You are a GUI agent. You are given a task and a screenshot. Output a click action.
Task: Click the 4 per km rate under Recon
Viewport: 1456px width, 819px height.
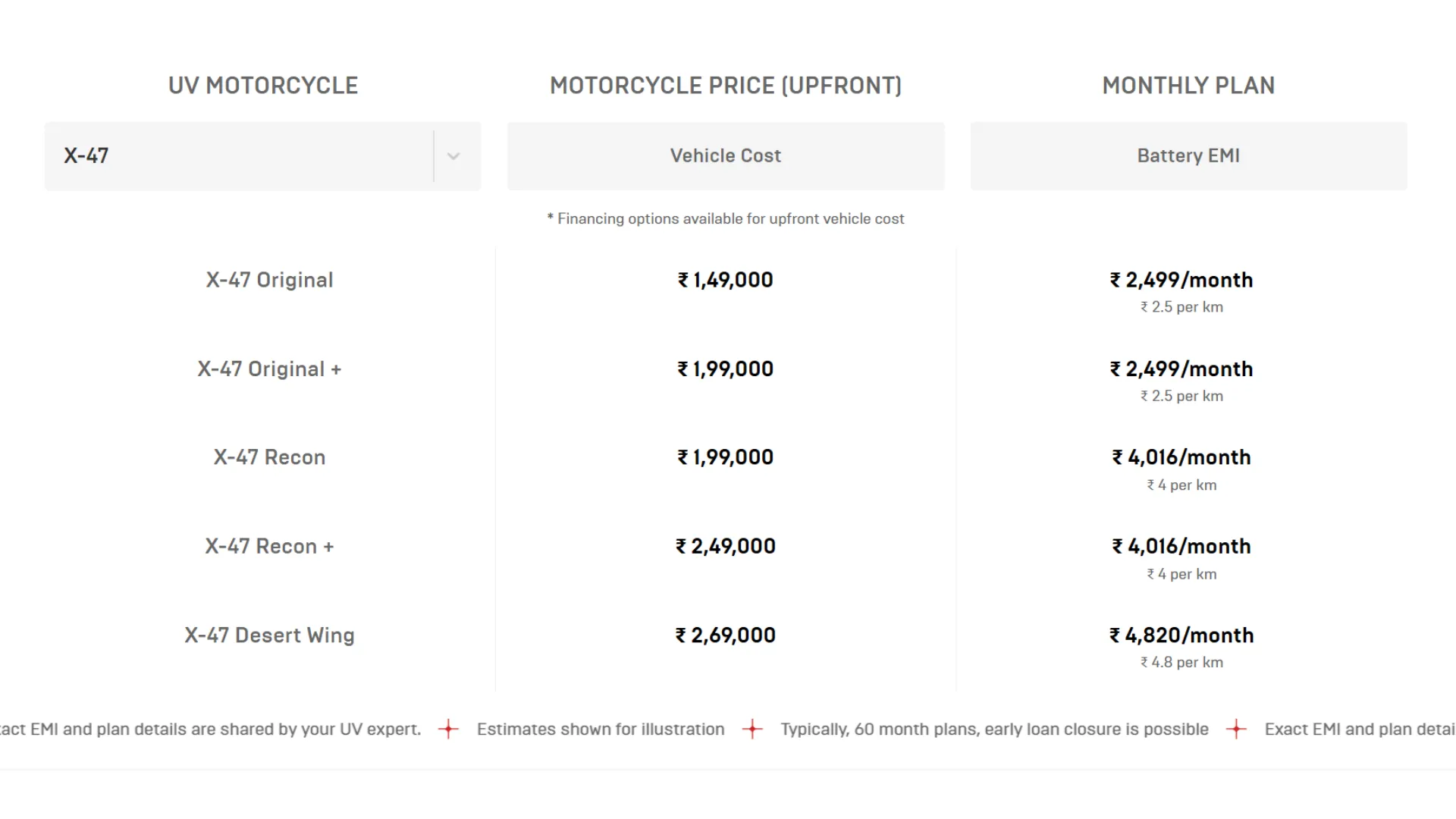1181,485
